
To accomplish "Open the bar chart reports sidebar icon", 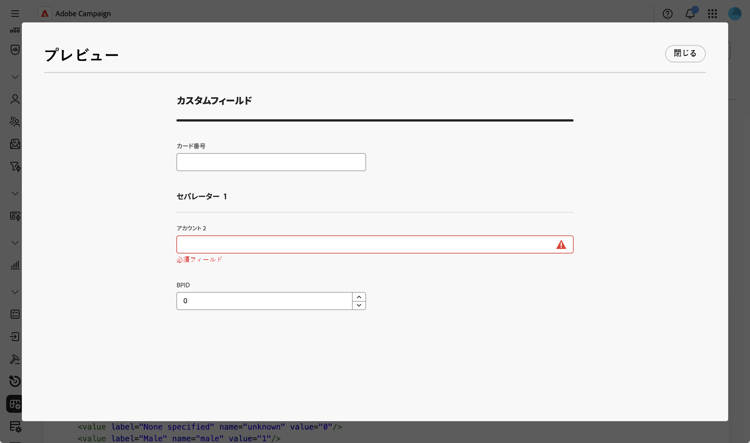I will click(x=15, y=265).
